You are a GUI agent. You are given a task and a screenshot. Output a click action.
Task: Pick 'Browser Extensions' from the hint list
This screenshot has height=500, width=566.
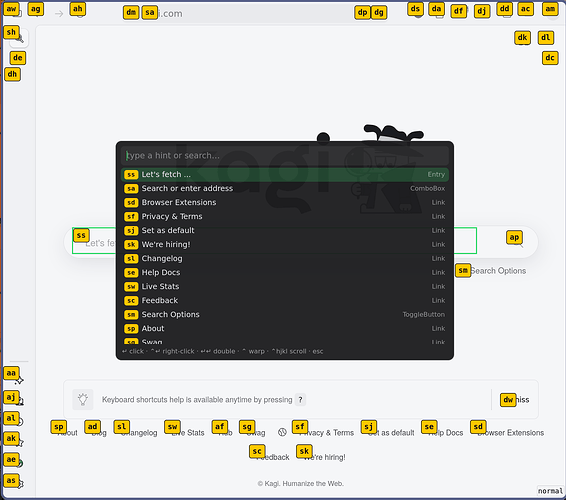pos(285,203)
